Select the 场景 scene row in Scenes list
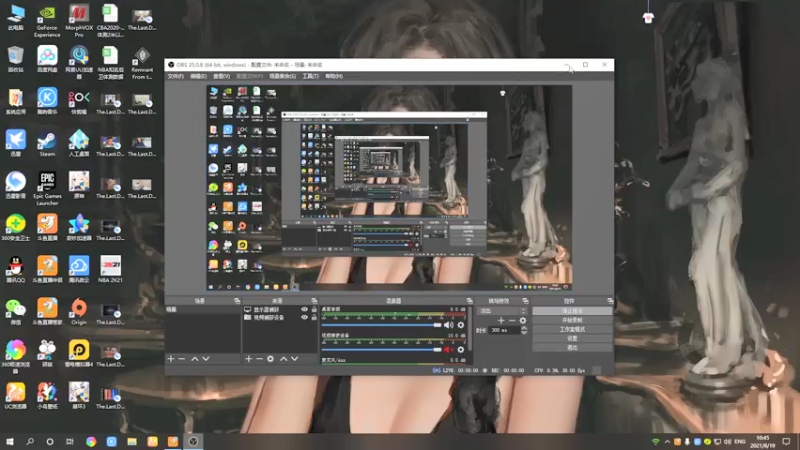800x450 pixels. [203, 309]
